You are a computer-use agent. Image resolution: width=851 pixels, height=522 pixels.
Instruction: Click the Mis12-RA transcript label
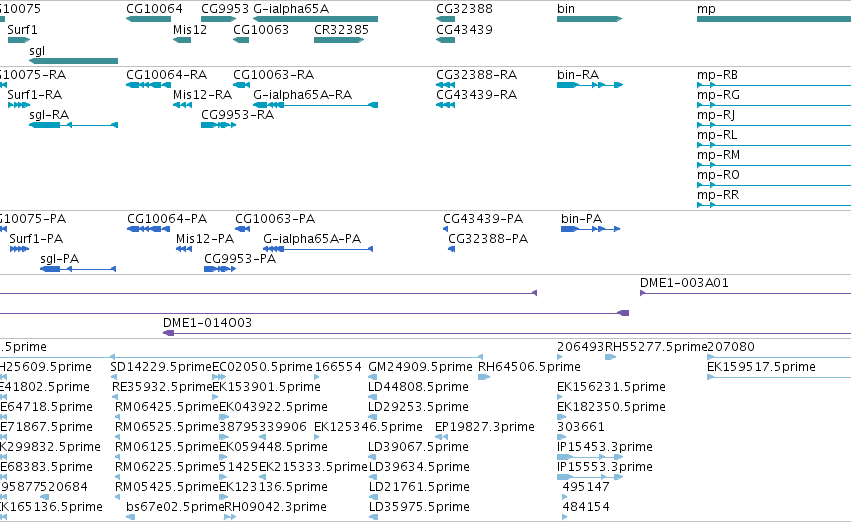click(x=202, y=94)
